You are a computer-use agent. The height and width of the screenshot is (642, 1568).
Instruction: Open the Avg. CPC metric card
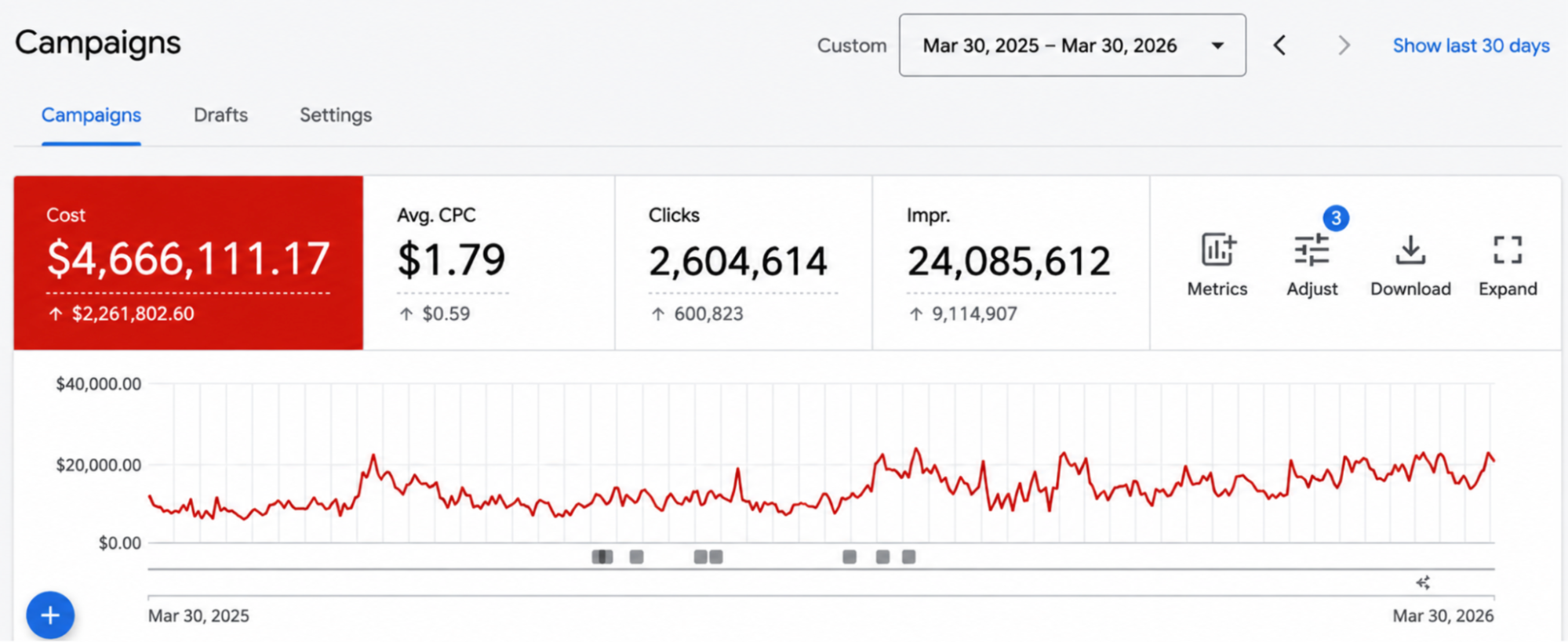click(489, 263)
